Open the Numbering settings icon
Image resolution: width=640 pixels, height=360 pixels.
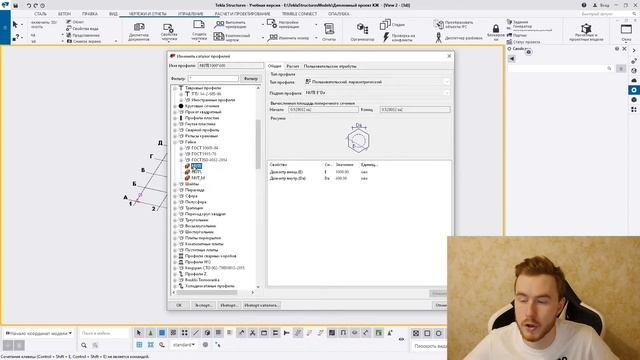click(272, 23)
